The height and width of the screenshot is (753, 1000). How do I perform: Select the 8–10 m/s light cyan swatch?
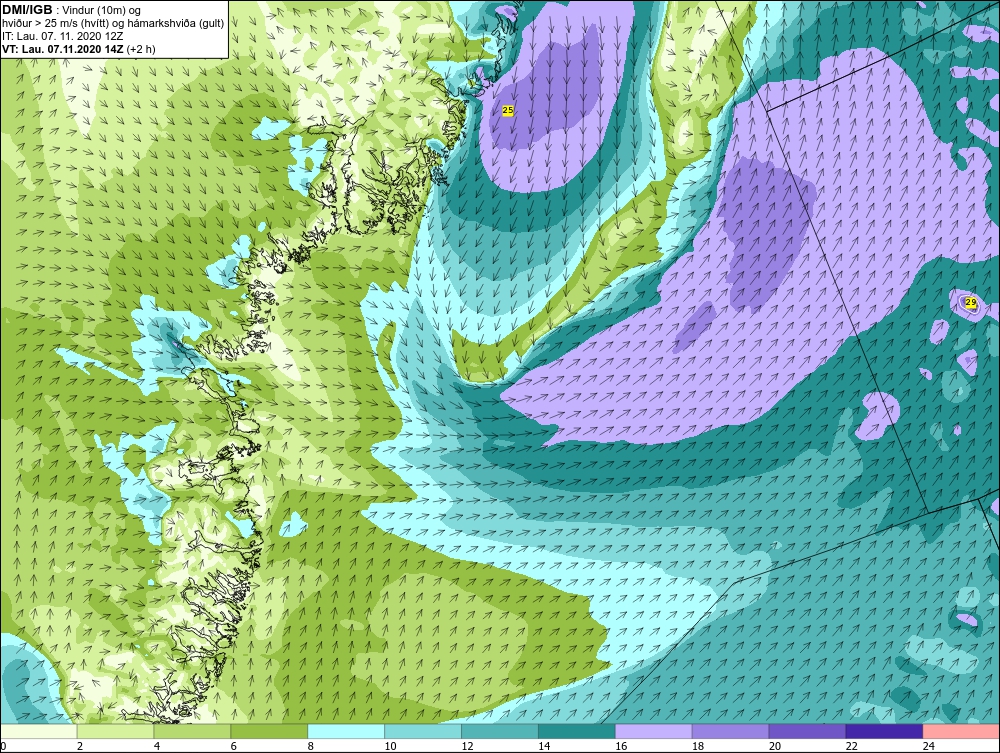[346, 731]
